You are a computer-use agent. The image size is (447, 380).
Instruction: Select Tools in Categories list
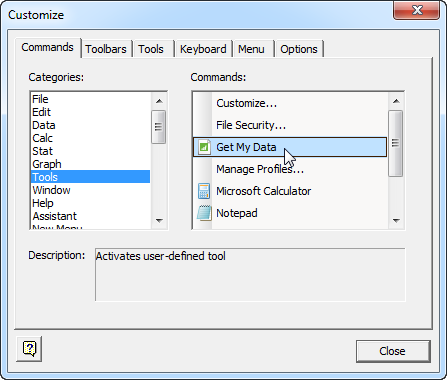[90, 177]
